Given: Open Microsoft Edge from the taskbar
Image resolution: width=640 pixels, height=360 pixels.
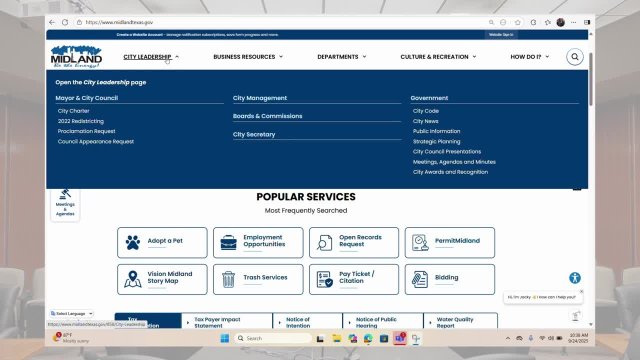Looking at the screenshot, I should pos(368,338).
